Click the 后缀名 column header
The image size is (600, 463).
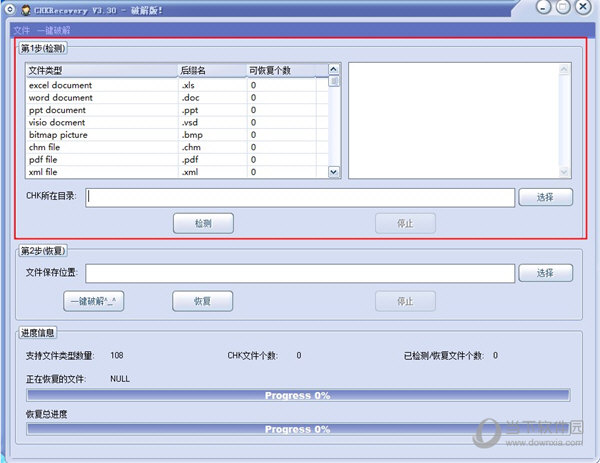212,70
